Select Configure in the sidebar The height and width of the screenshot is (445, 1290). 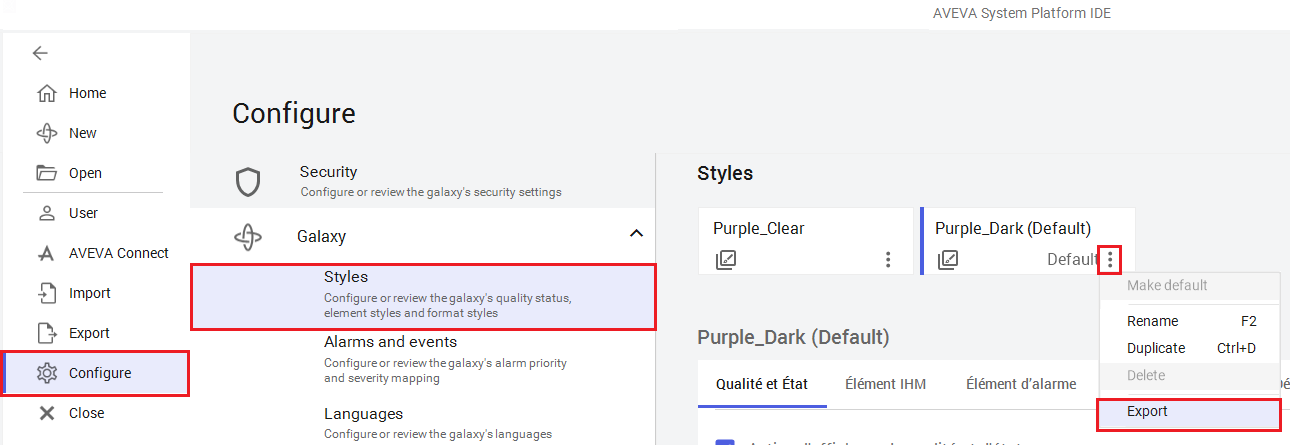(x=99, y=373)
